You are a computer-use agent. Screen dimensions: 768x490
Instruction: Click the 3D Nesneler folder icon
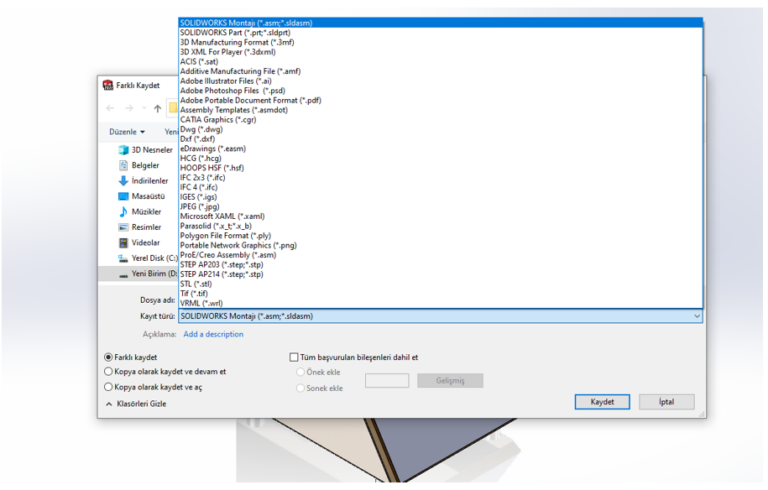click(x=124, y=150)
